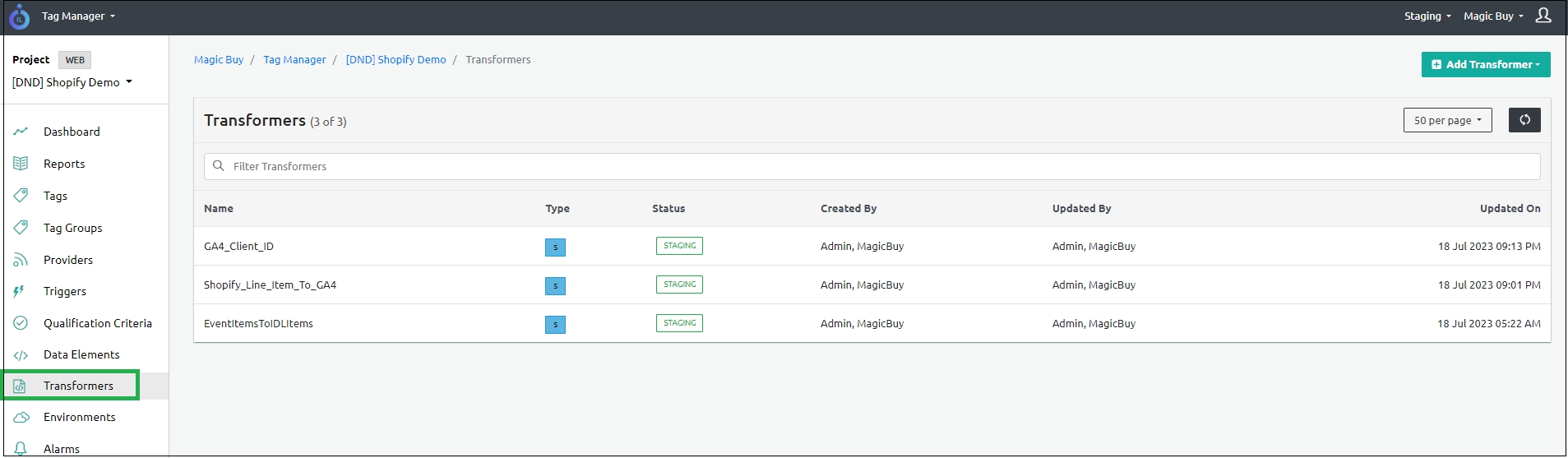Select Qualification Criteria in the sidebar
The height and width of the screenshot is (458, 1568).
tap(97, 323)
